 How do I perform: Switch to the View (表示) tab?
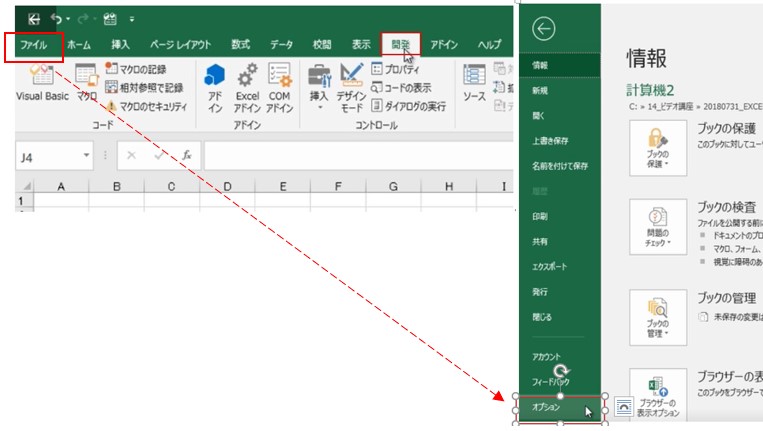[361, 45]
